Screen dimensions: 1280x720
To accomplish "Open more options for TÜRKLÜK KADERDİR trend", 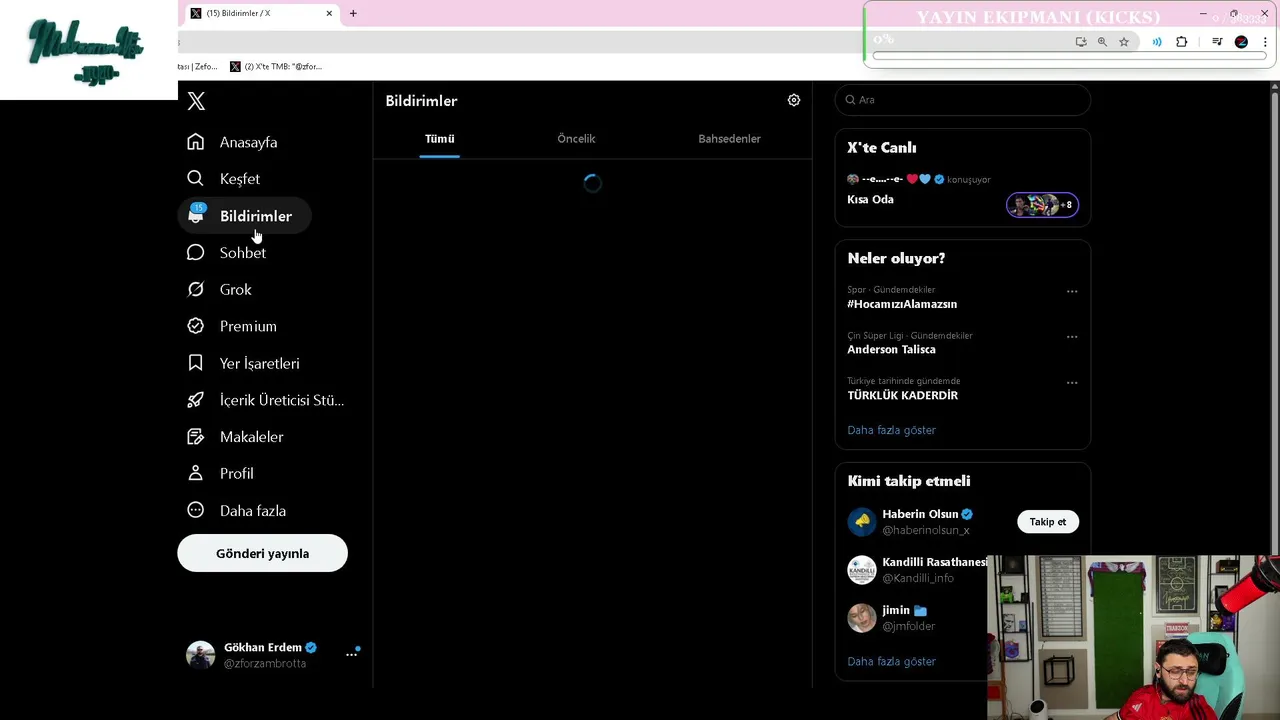I will pos(1072,383).
